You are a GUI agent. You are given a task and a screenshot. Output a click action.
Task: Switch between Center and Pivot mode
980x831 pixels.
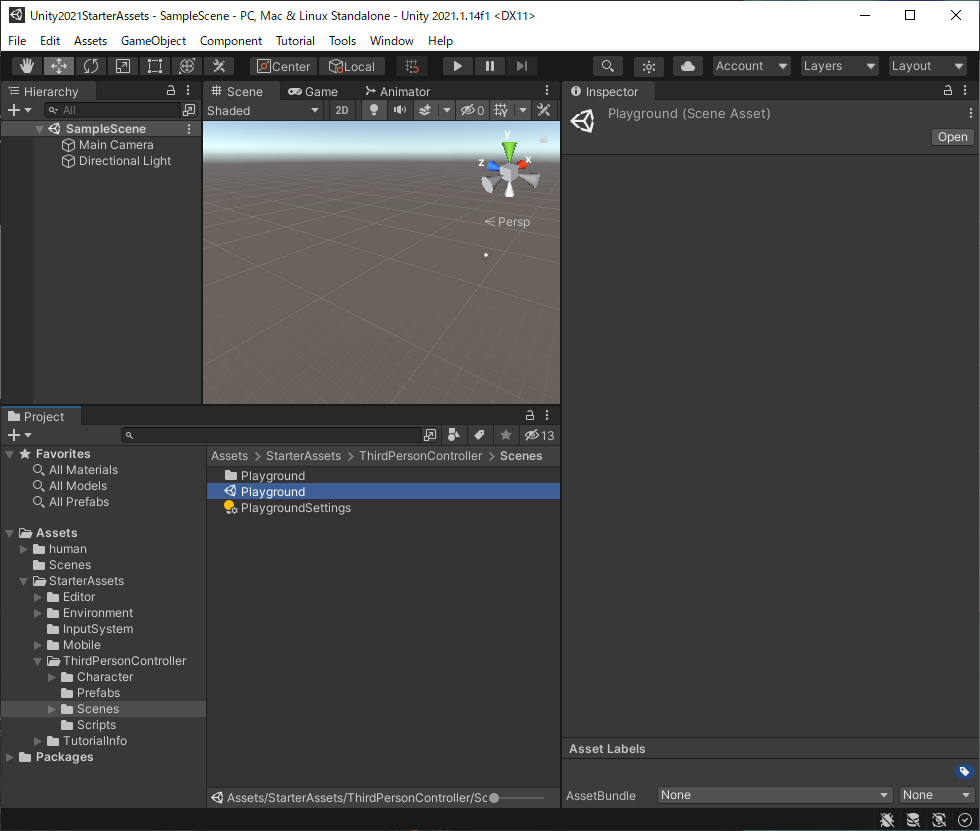click(283, 66)
